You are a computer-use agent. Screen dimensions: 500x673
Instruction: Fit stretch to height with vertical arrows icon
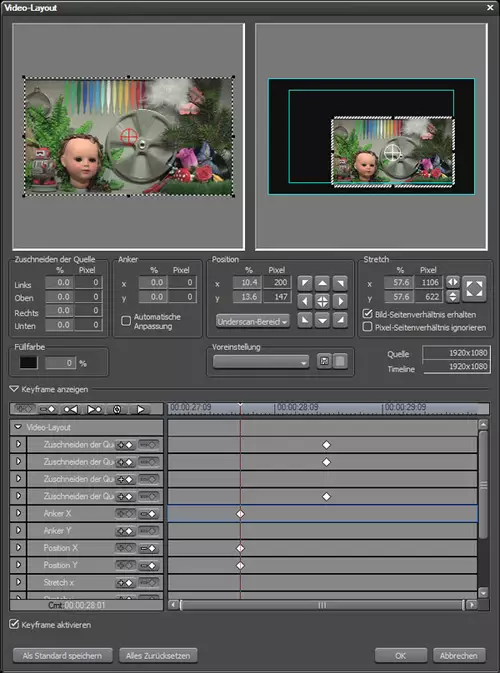(453, 296)
